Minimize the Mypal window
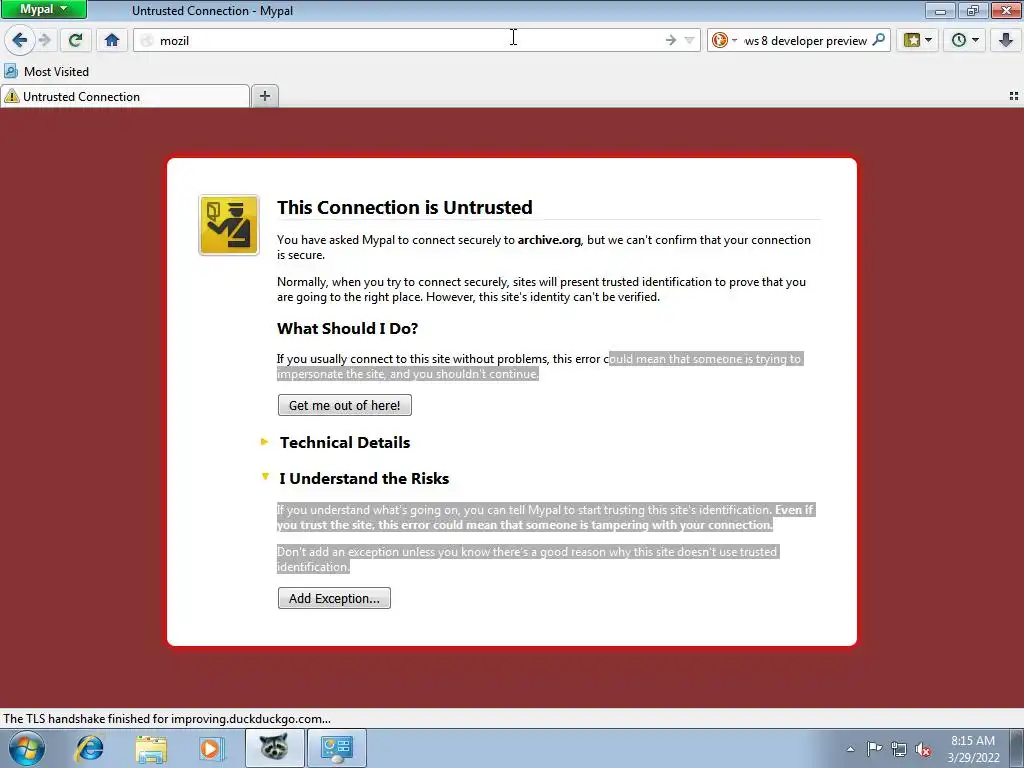The image size is (1024, 768). (x=940, y=10)
